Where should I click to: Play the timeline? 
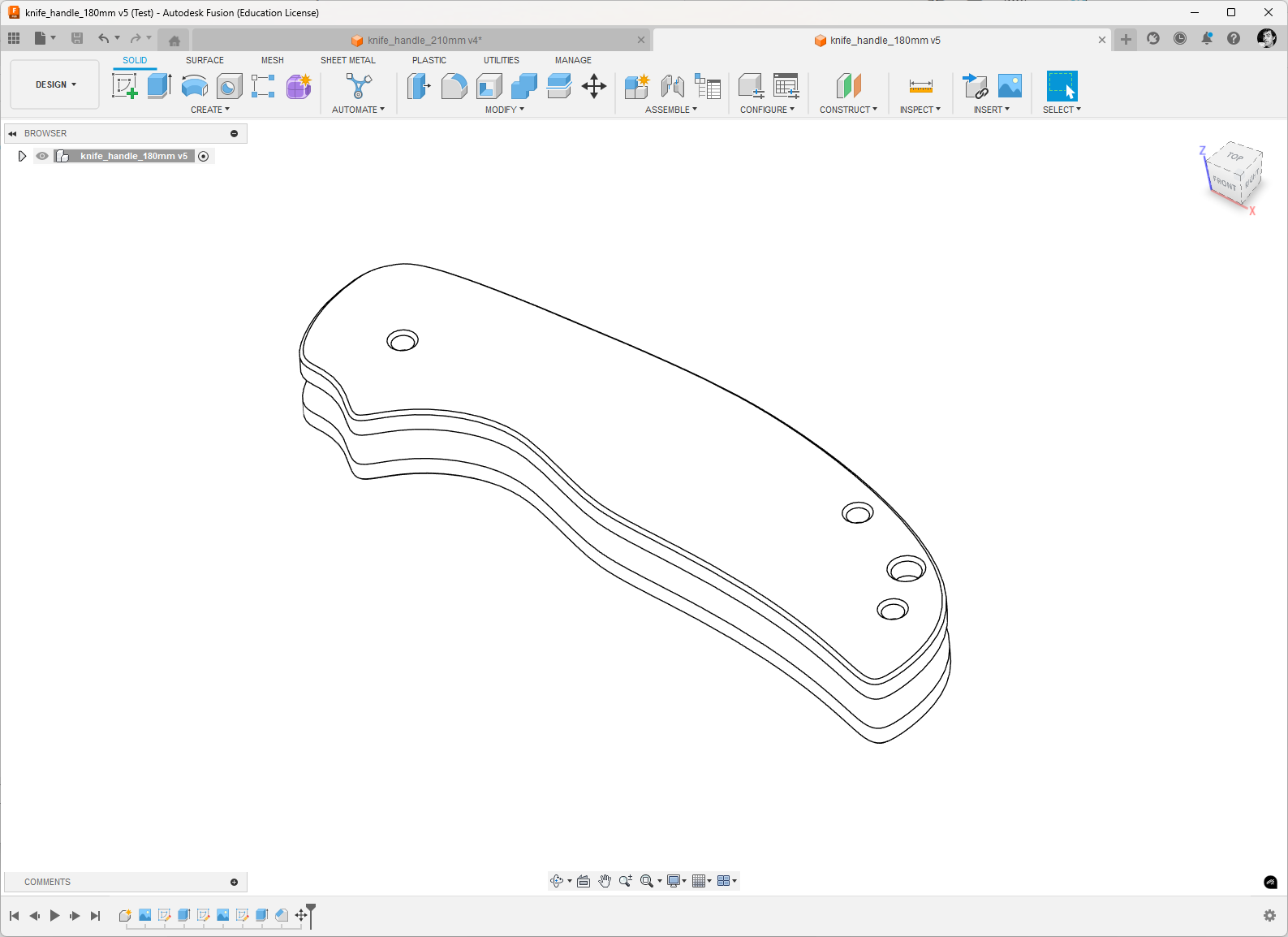(x=54, y=916)
